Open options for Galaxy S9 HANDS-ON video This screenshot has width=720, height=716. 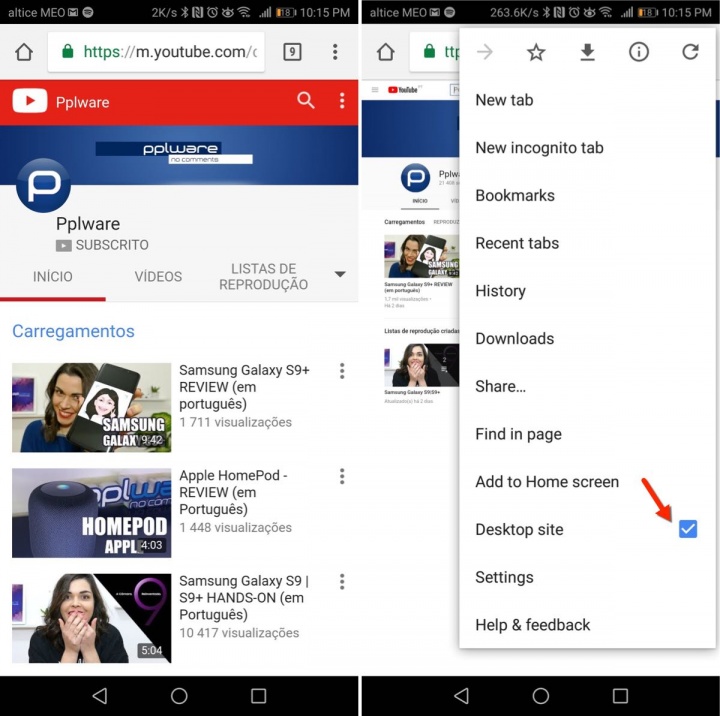click(342, 581)
